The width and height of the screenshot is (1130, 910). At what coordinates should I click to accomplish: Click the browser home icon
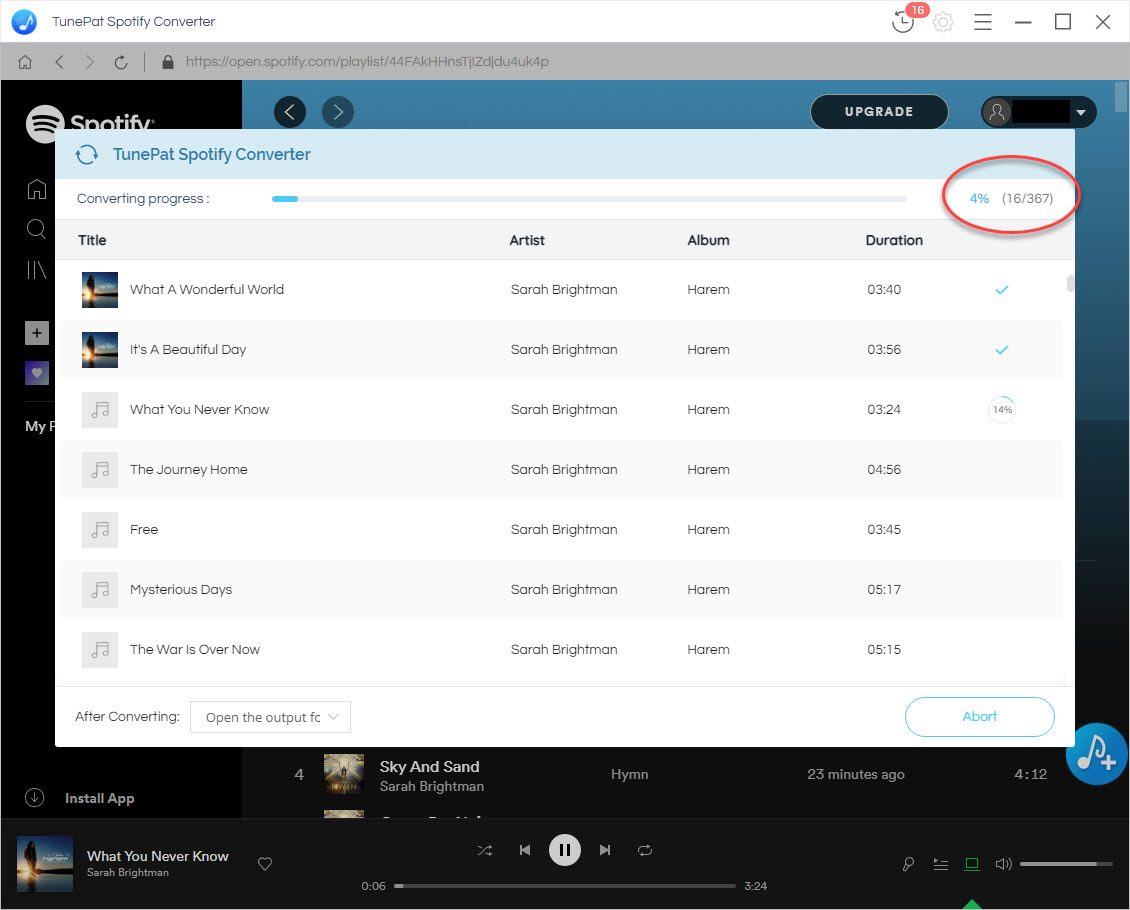pos(25,62)
